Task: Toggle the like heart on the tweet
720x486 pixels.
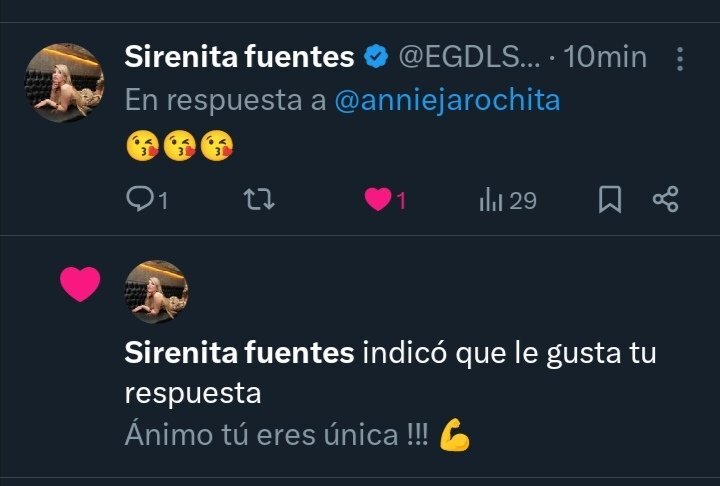Action: pyautogui.click(x=377, y=201)
